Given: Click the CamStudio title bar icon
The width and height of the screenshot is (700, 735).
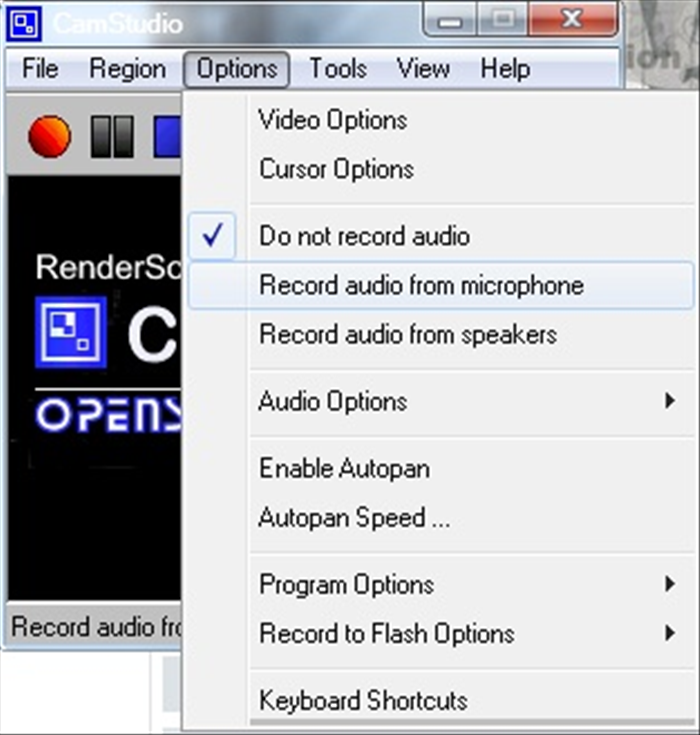Looking at the screenshot, I should pos(23,23).
